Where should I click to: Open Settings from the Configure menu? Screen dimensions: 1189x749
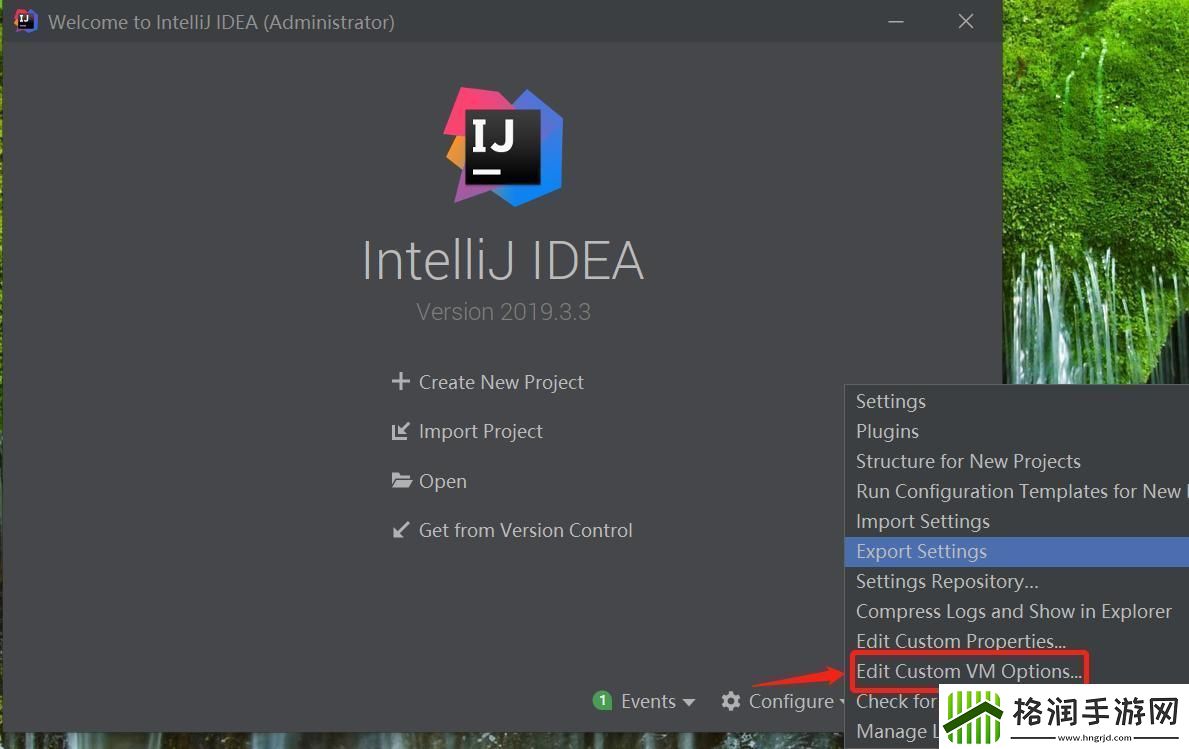click(x=890, y=401)
